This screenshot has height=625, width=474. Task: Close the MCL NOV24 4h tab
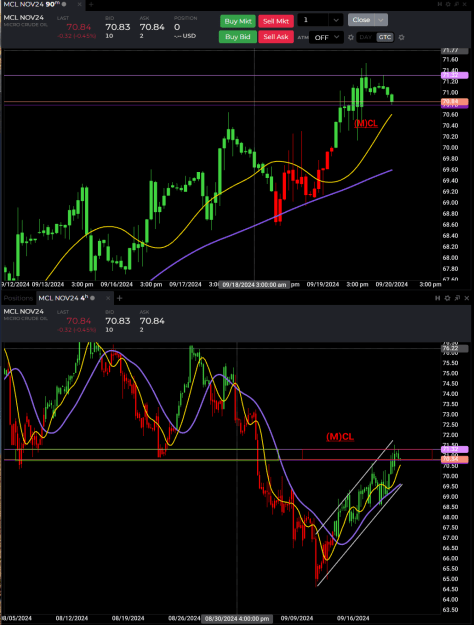(108, 298)
